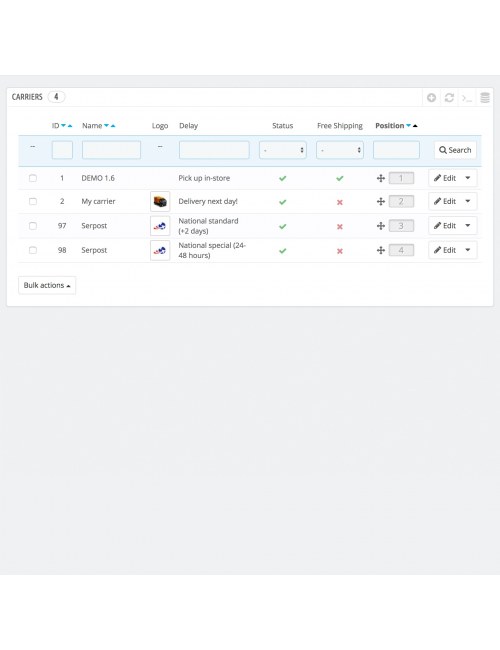Toggle free shipping cross for Serpost ID 98
This screenshot has width=500, height=650.
tap(340, 251)
